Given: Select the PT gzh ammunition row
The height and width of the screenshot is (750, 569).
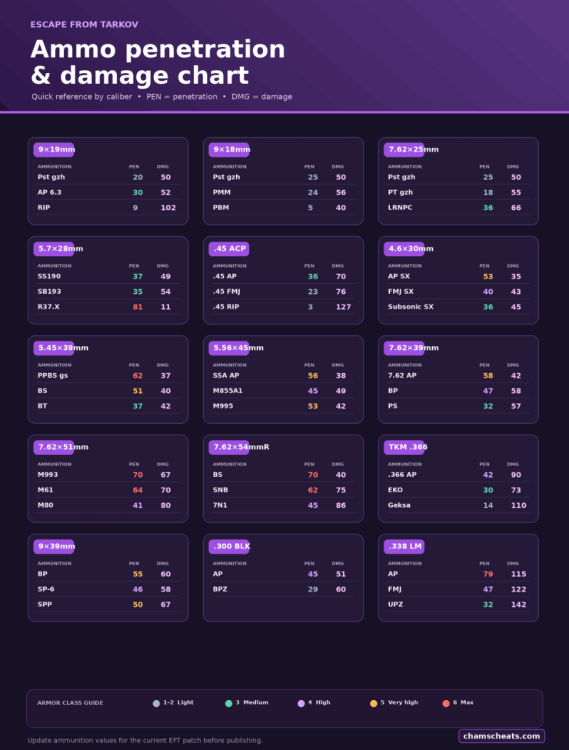Looking at the screenshot, I should [458, 192].
